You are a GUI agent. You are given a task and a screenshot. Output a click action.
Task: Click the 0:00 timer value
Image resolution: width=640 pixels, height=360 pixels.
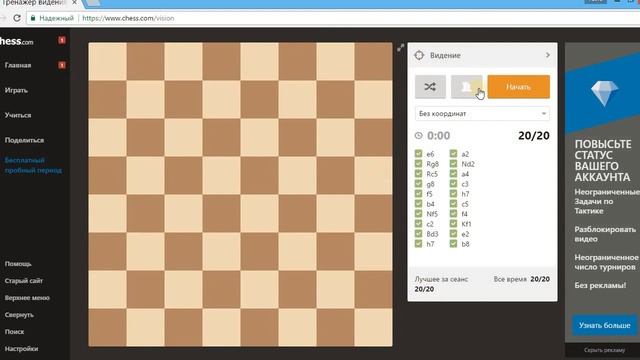click(x=438, y=136)
